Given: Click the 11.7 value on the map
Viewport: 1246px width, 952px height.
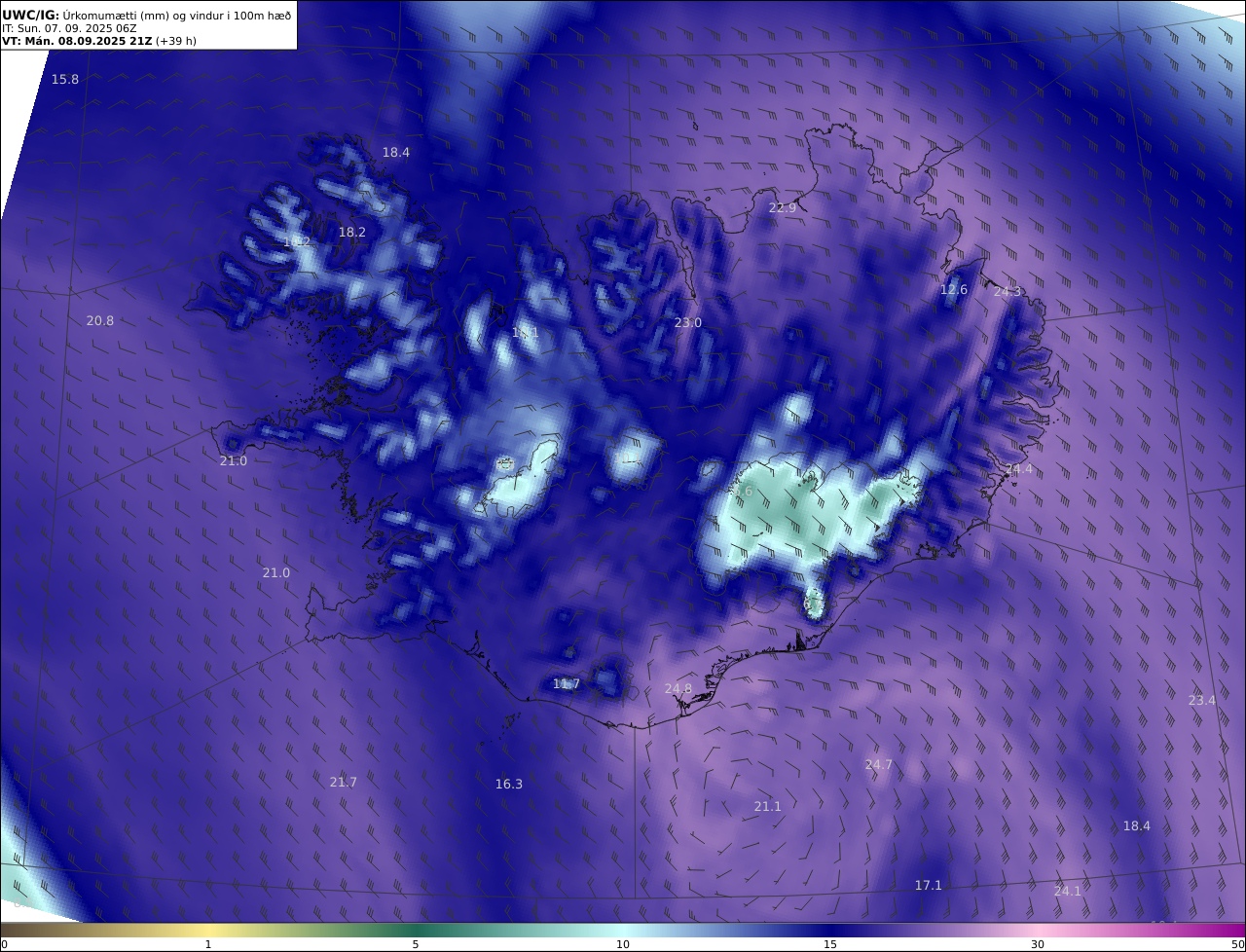Looking at the screenshot, I should click(567, 683).
